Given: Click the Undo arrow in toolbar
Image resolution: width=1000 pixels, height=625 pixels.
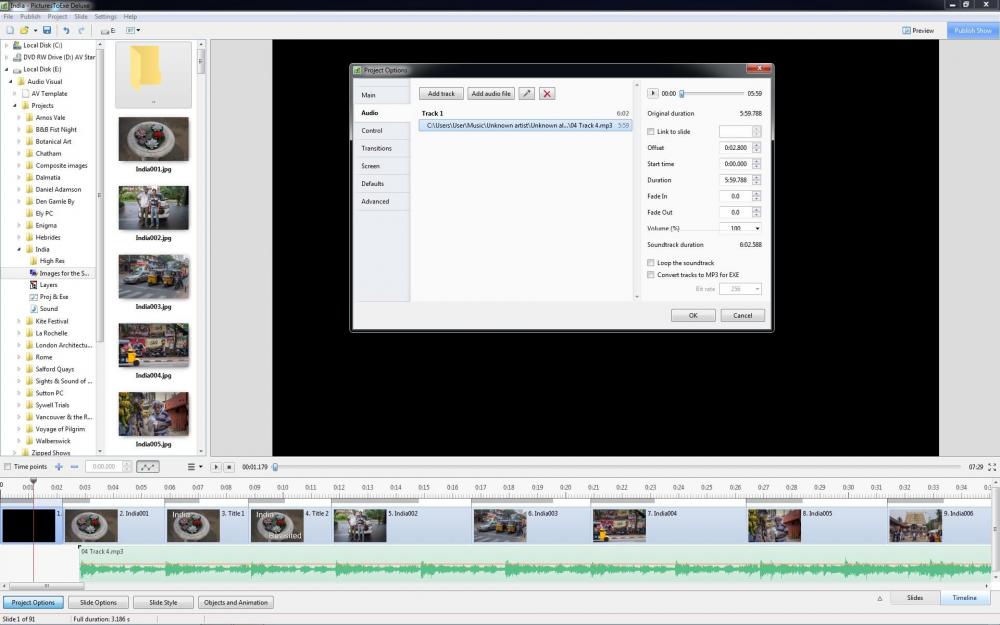Looking at the screenshot, I should point(66,30).
